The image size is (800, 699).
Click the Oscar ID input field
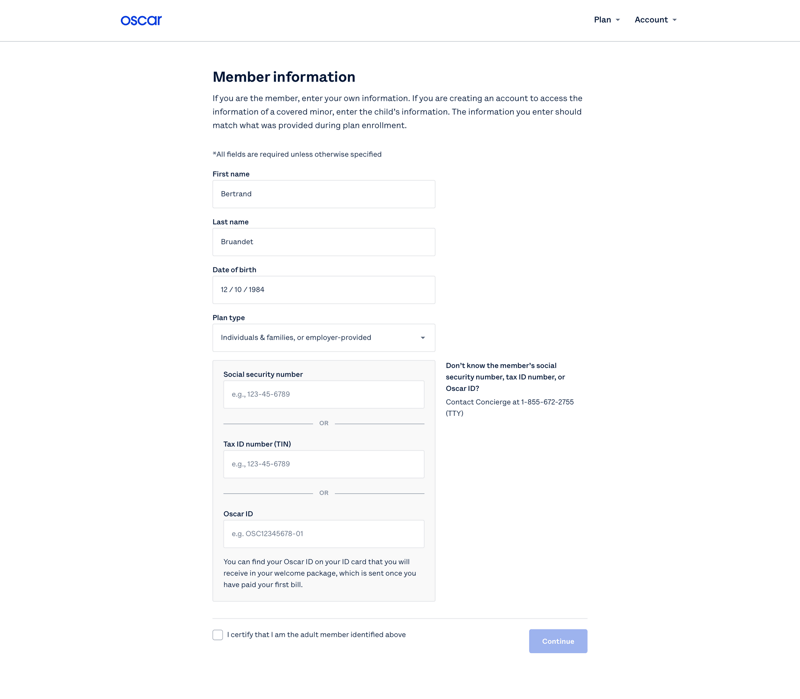click(x=323, y=533)
